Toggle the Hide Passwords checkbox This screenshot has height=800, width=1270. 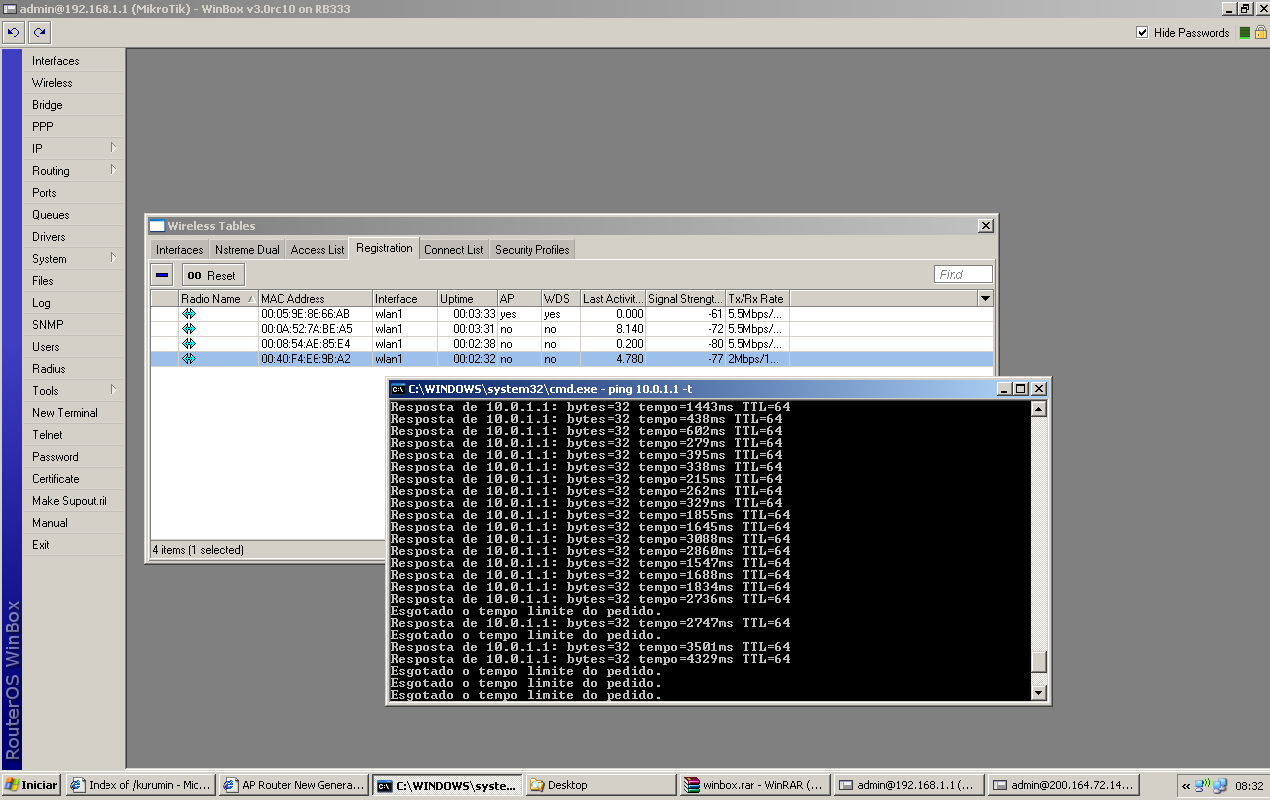point(1142,33)
